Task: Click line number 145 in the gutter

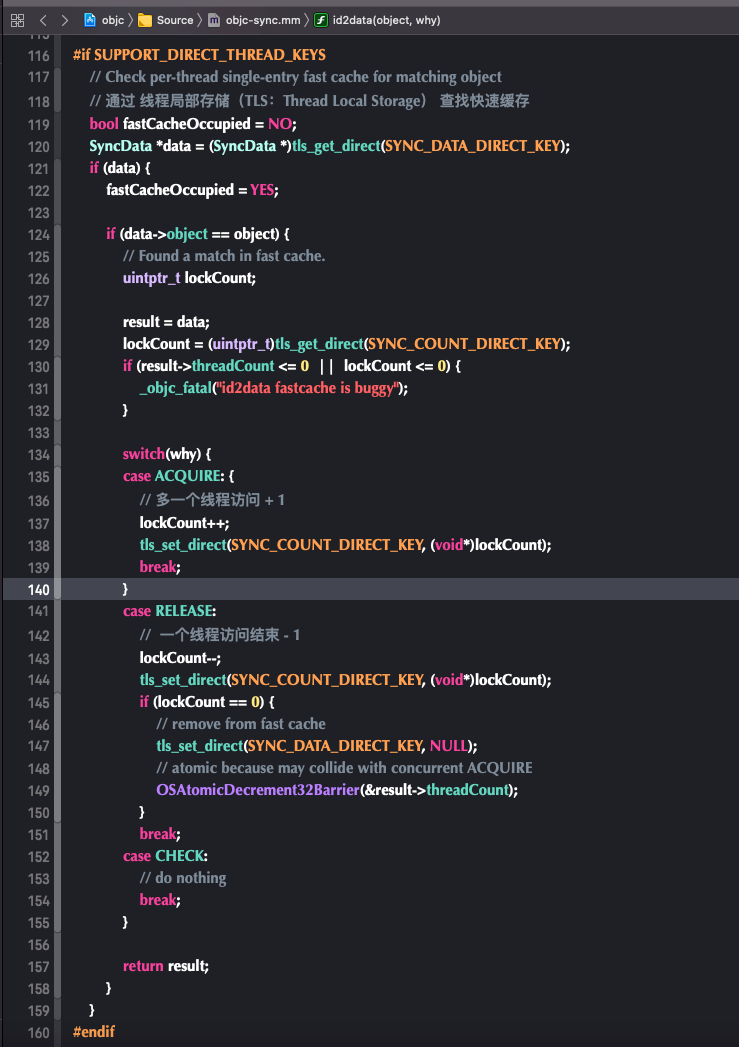Action: (x=39, y=702)
